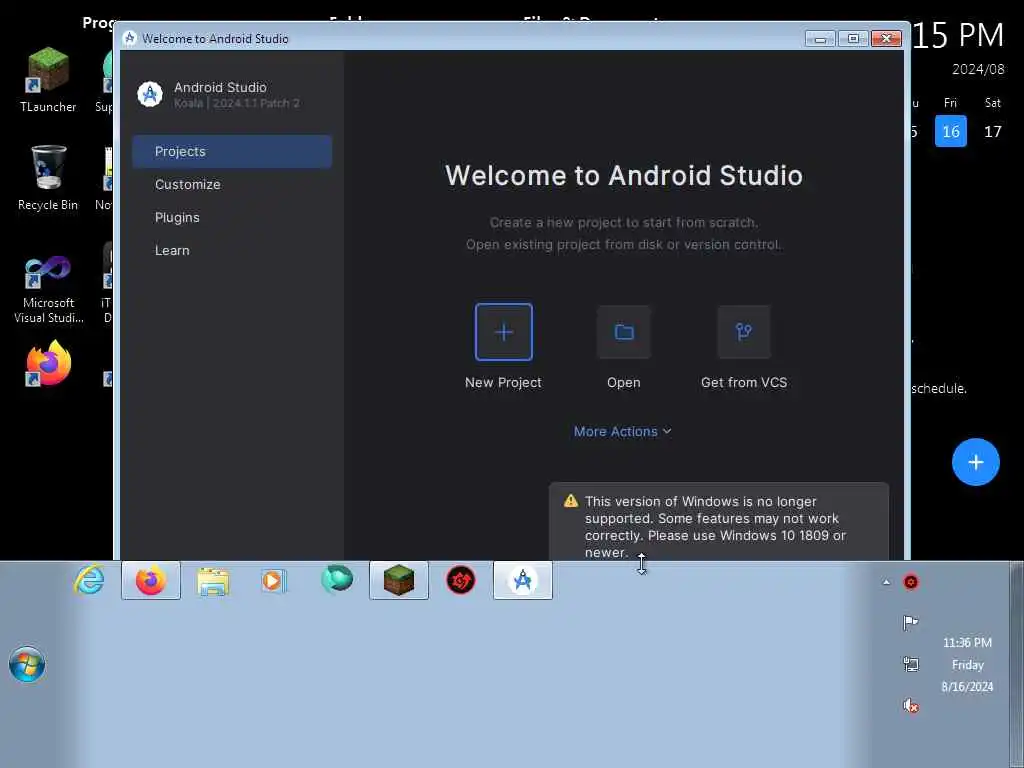Select the Projects tab in sidebar
The width and height of the screenshot is (1024, 768).
(232, 152)
